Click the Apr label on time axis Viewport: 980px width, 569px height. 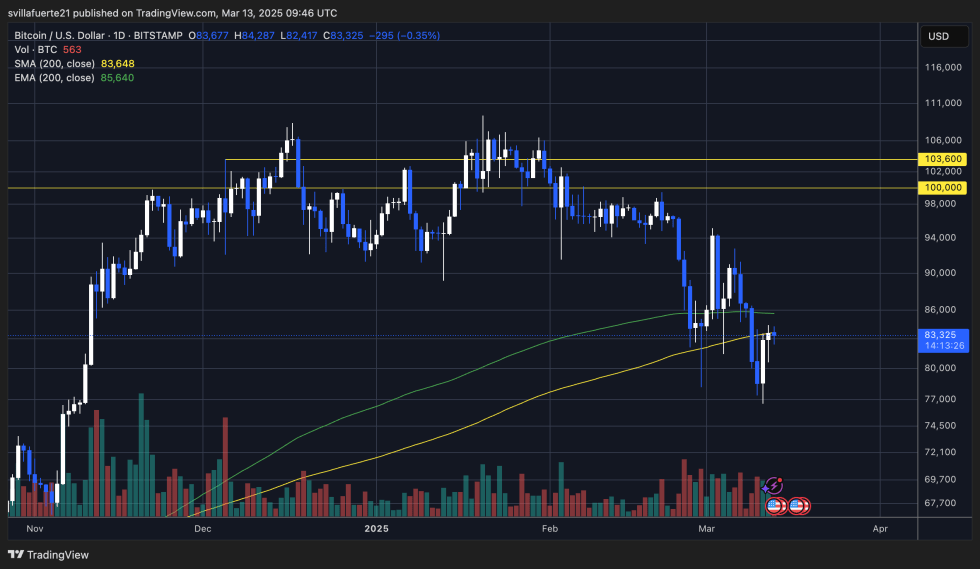tap(880, 527)
